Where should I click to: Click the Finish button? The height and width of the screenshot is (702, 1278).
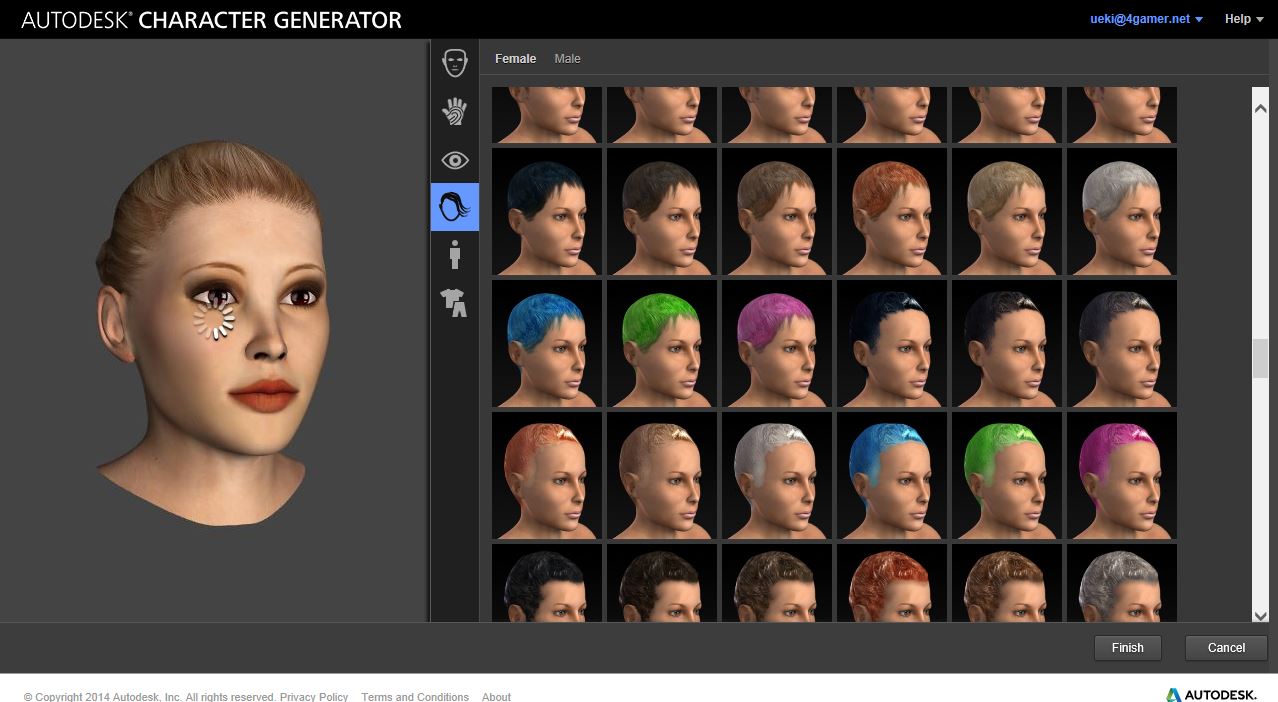(x=1127, y=648)
